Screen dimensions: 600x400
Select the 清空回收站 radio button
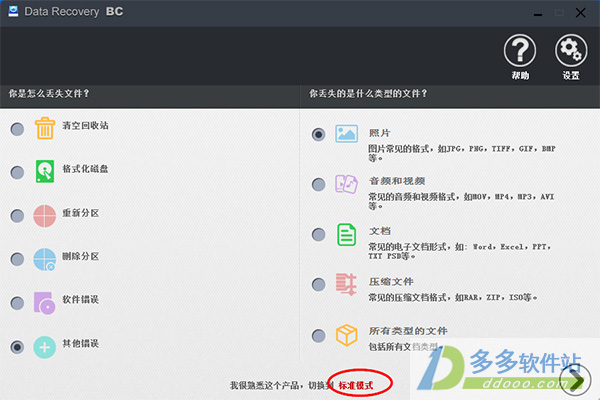point(17,129)
